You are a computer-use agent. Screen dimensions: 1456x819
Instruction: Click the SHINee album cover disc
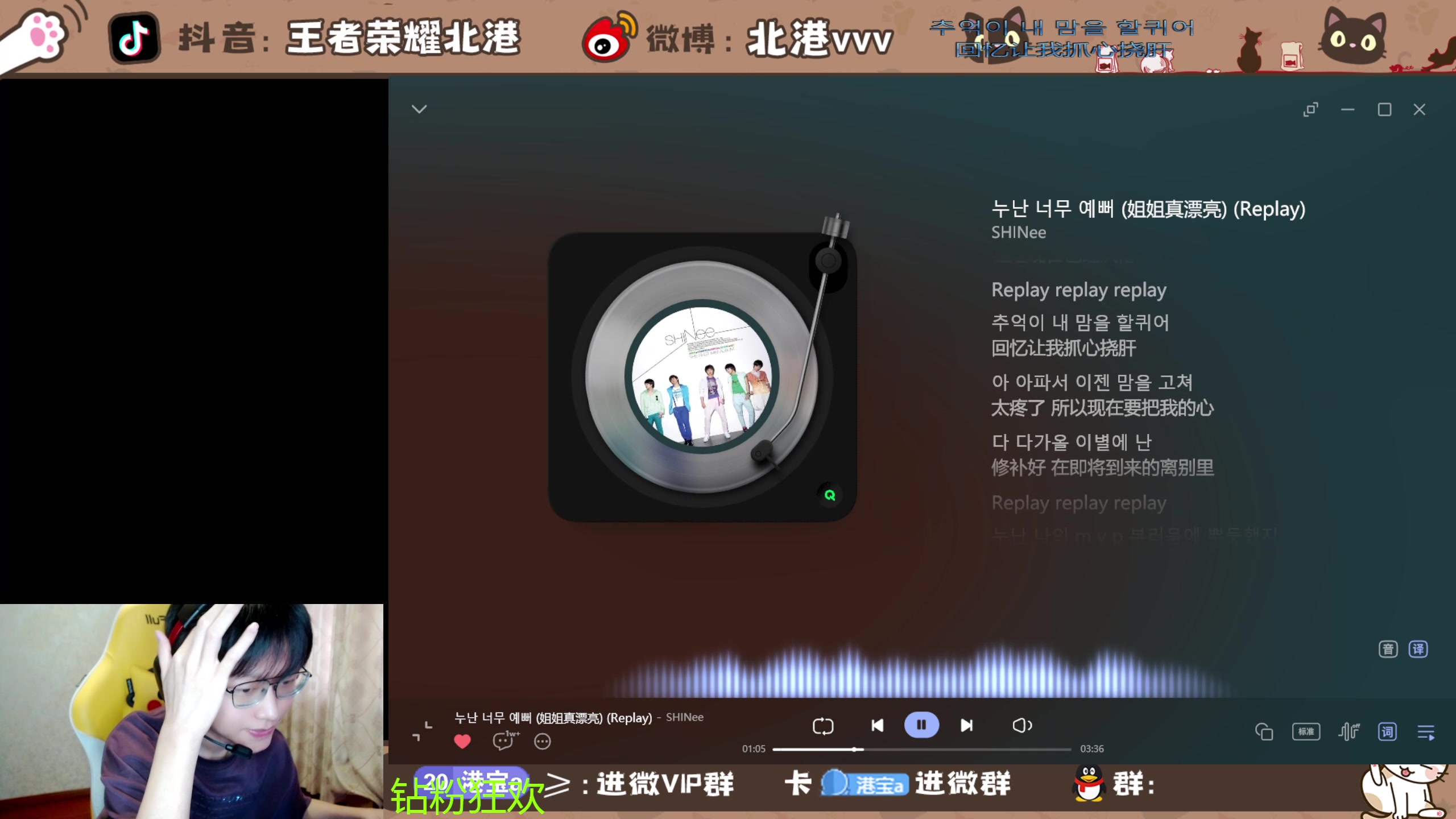(702, 377)
